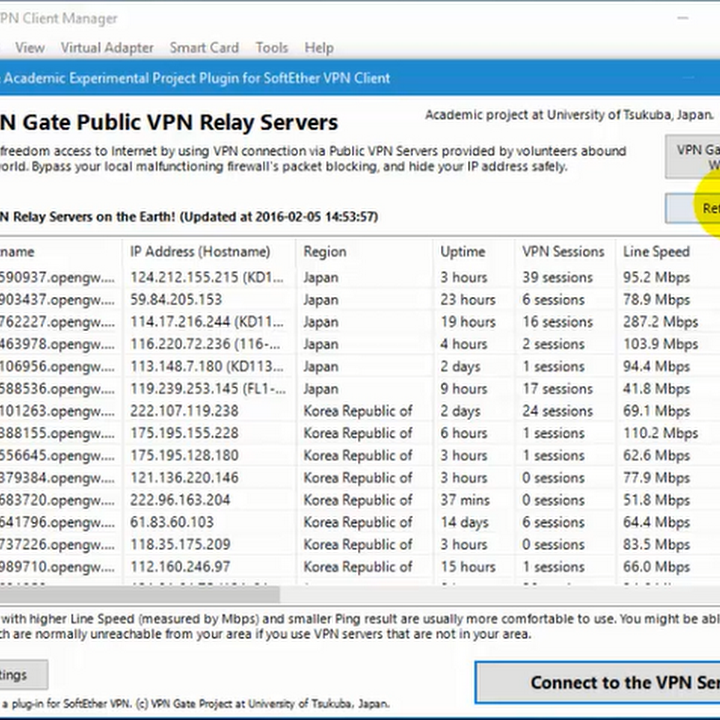Click the VPN Gate web site button
Viewport: 720px width, 720px height.
tap(693, 157)
